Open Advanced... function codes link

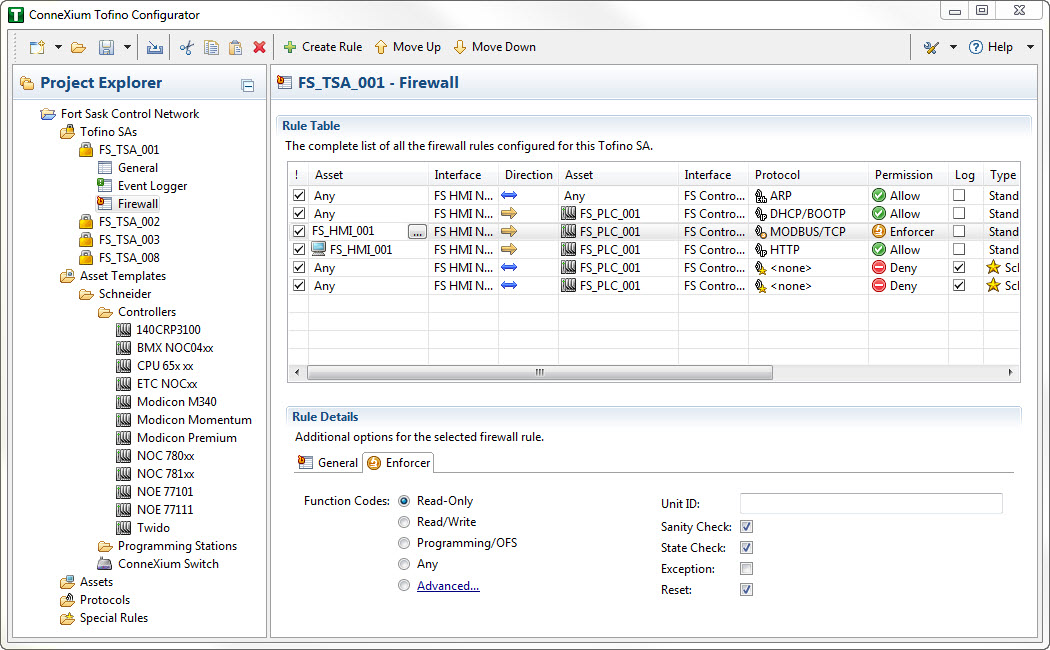pos(448,586)
